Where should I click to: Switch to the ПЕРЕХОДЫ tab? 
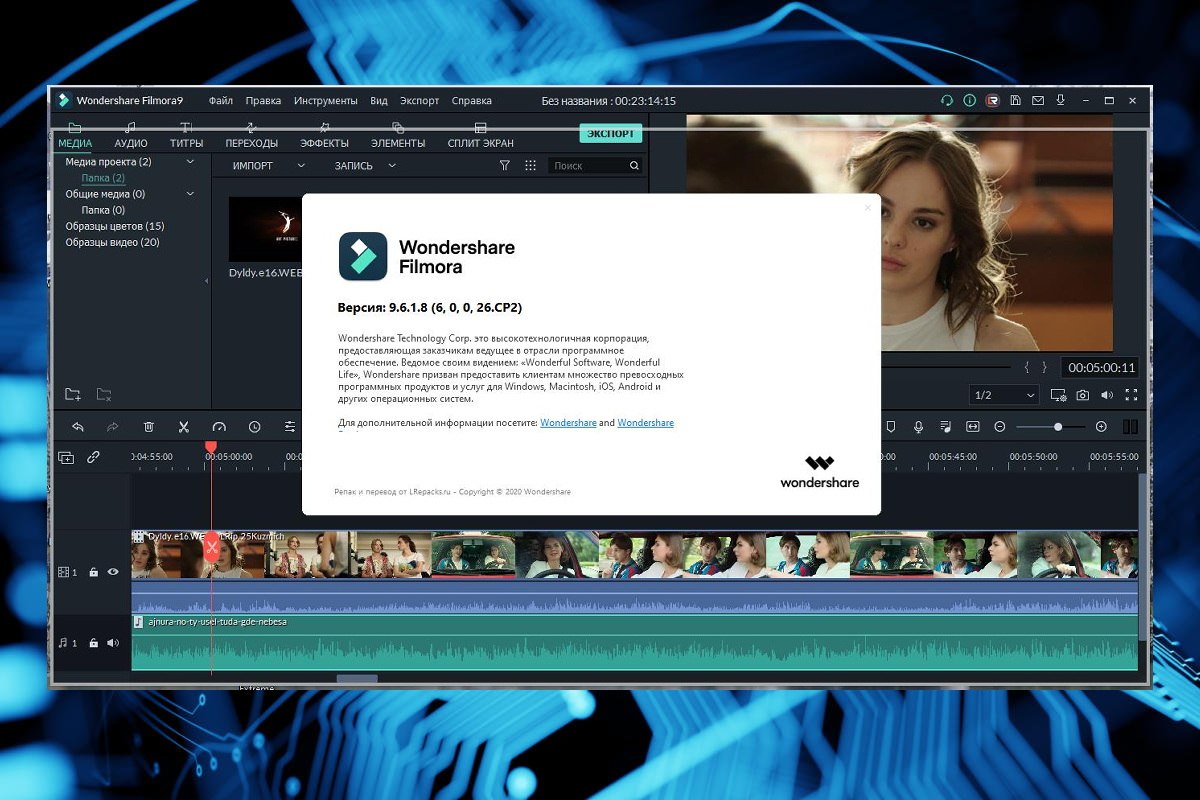point(251,136)
